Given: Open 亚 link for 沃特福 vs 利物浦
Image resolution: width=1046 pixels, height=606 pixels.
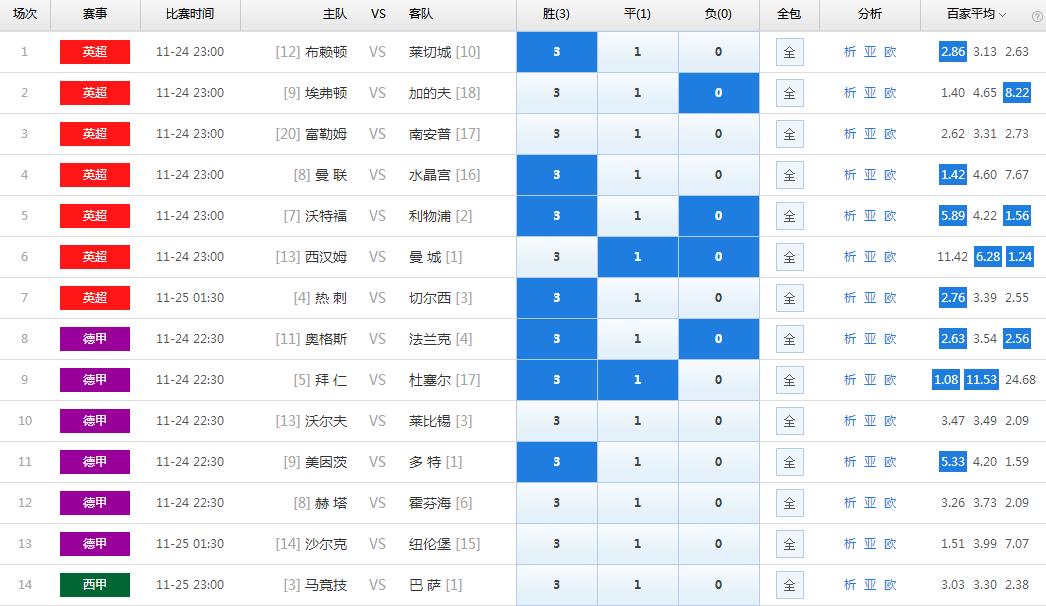Looking at the screenshot, I should 870,216.
